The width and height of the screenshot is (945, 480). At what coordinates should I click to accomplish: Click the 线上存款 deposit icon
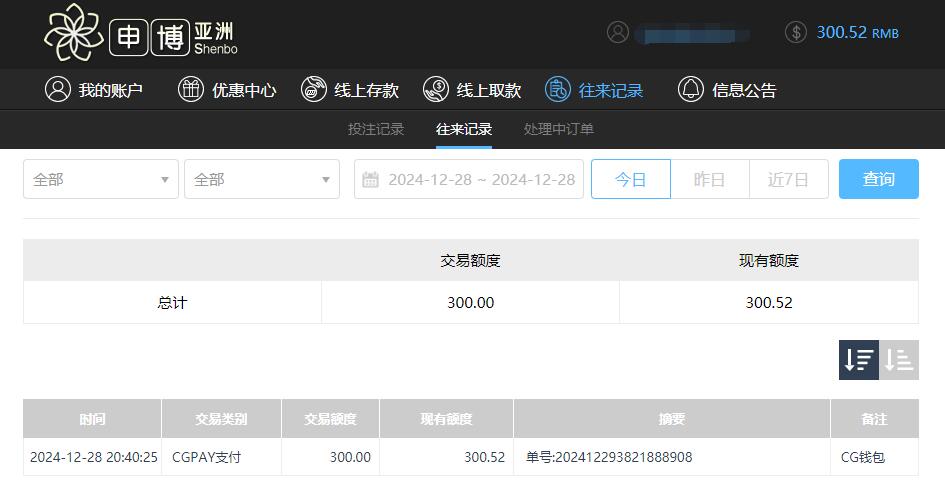(313, 89)
